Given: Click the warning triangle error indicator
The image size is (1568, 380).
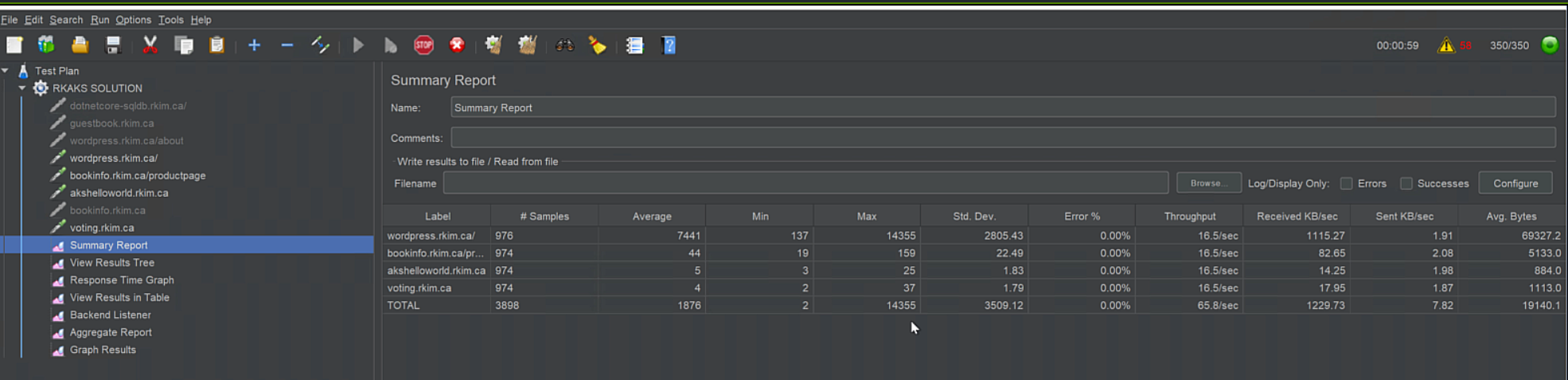Looking at the screenshot, I should click(1445, 45).
